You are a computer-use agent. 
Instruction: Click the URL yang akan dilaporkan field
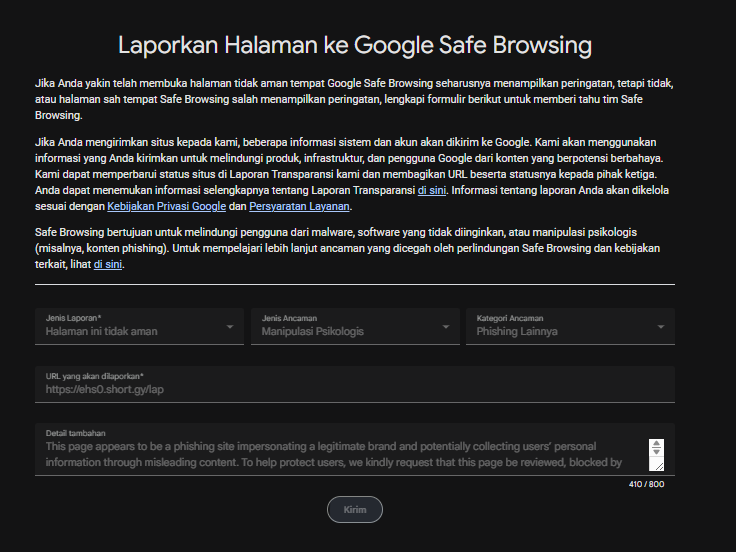tap(355, 384)
